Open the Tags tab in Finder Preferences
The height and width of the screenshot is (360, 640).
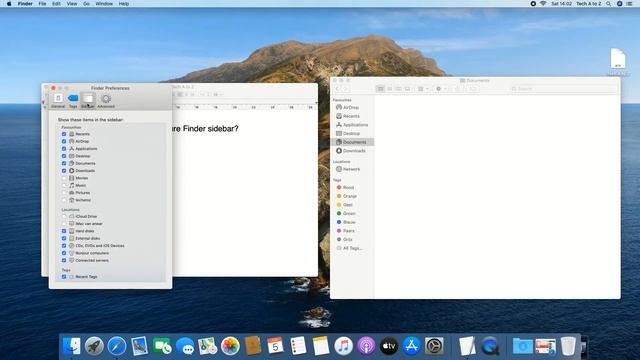point(73,100)
